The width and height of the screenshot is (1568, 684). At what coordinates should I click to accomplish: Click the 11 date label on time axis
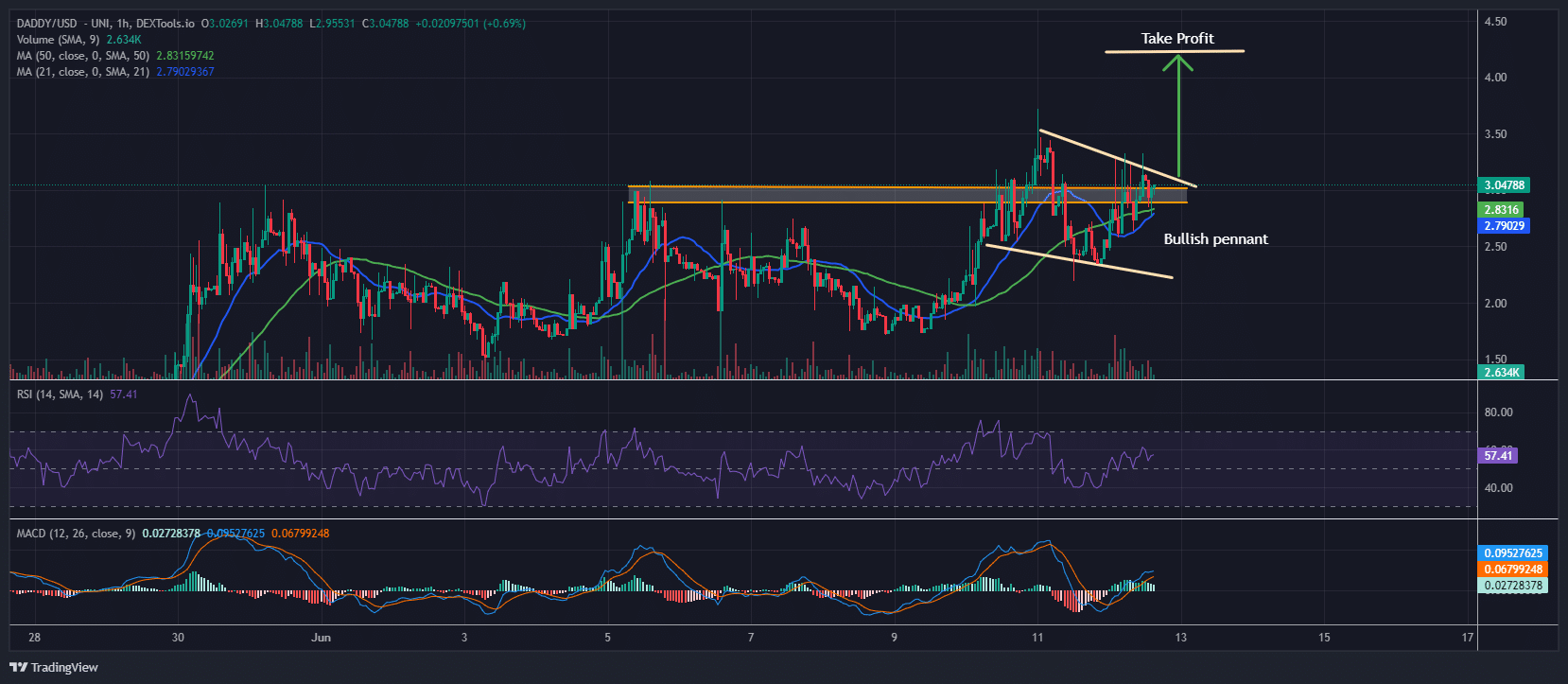pos(1037,638)
